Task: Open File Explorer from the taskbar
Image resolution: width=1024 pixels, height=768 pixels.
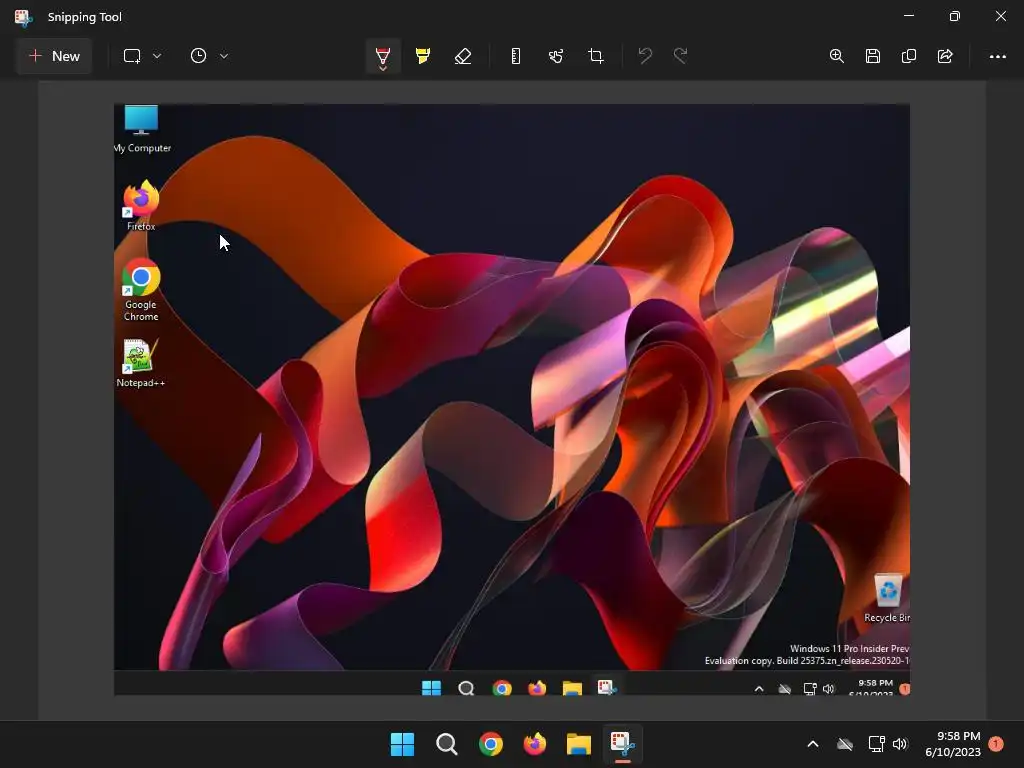Action: point(579,744)
